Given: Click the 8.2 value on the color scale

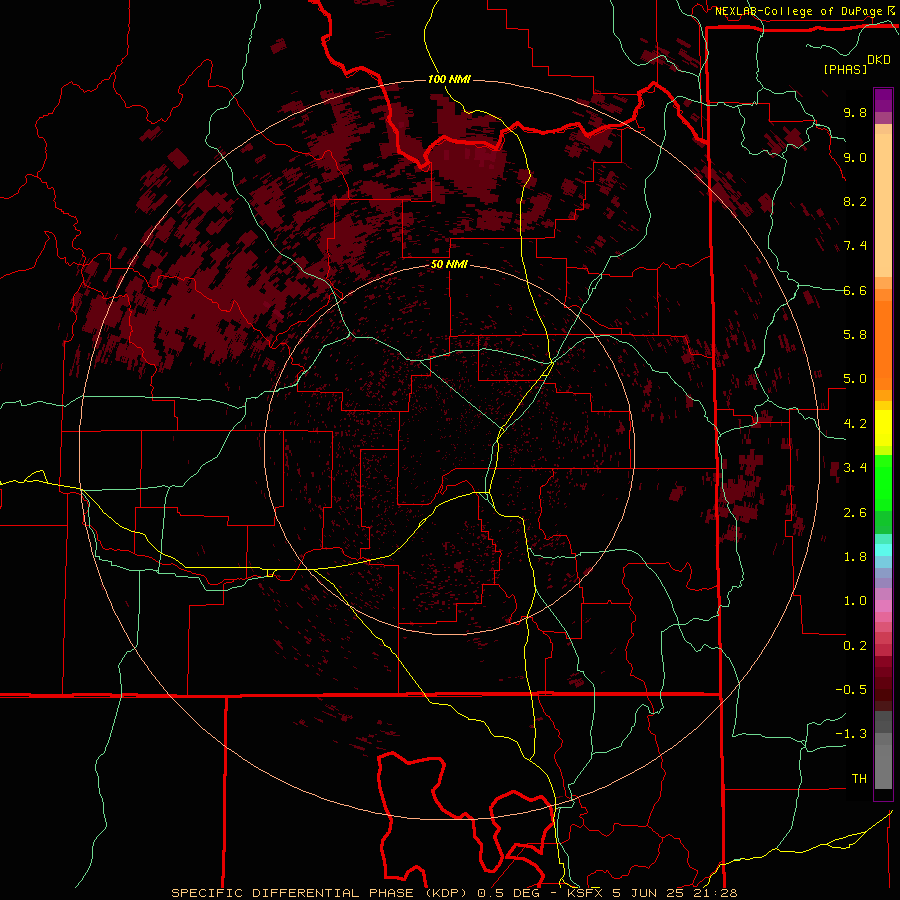Looking at the screenshot, I should tap(855, 201).
